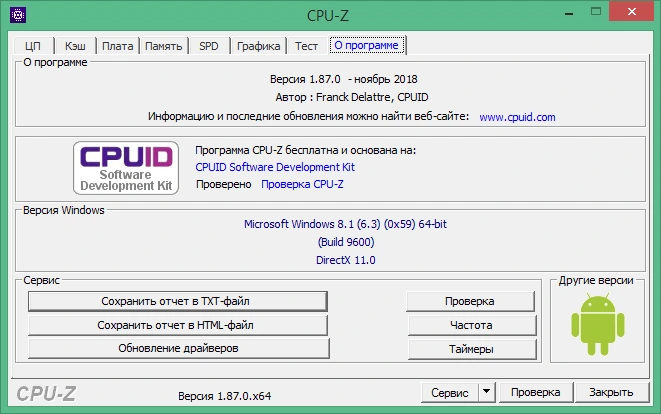Click the Версия 1.87.0 - ноябрь 2018 text
The image size is (661, 414).
pos(344,79)
